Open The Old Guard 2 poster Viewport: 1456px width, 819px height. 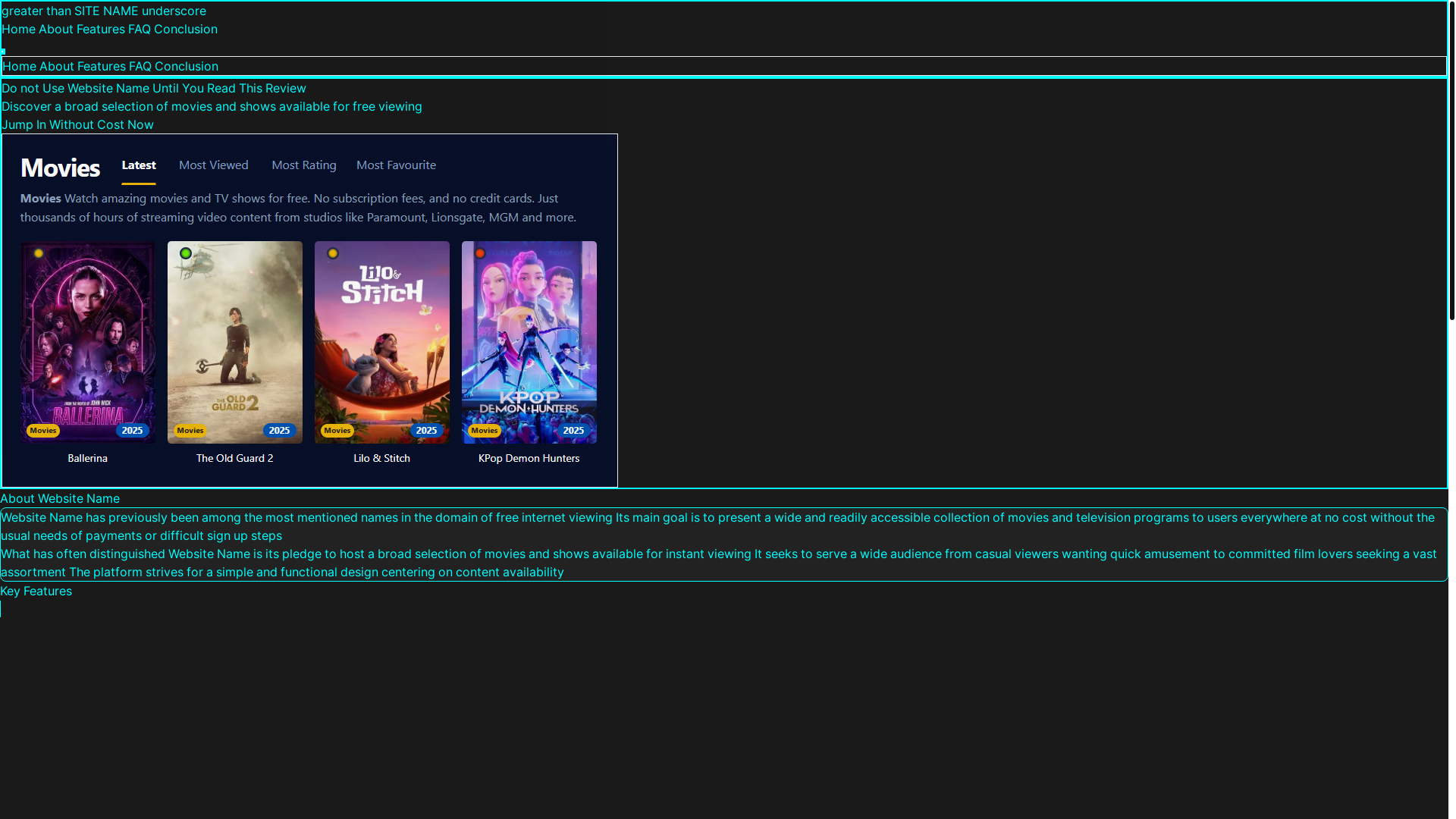235,342
